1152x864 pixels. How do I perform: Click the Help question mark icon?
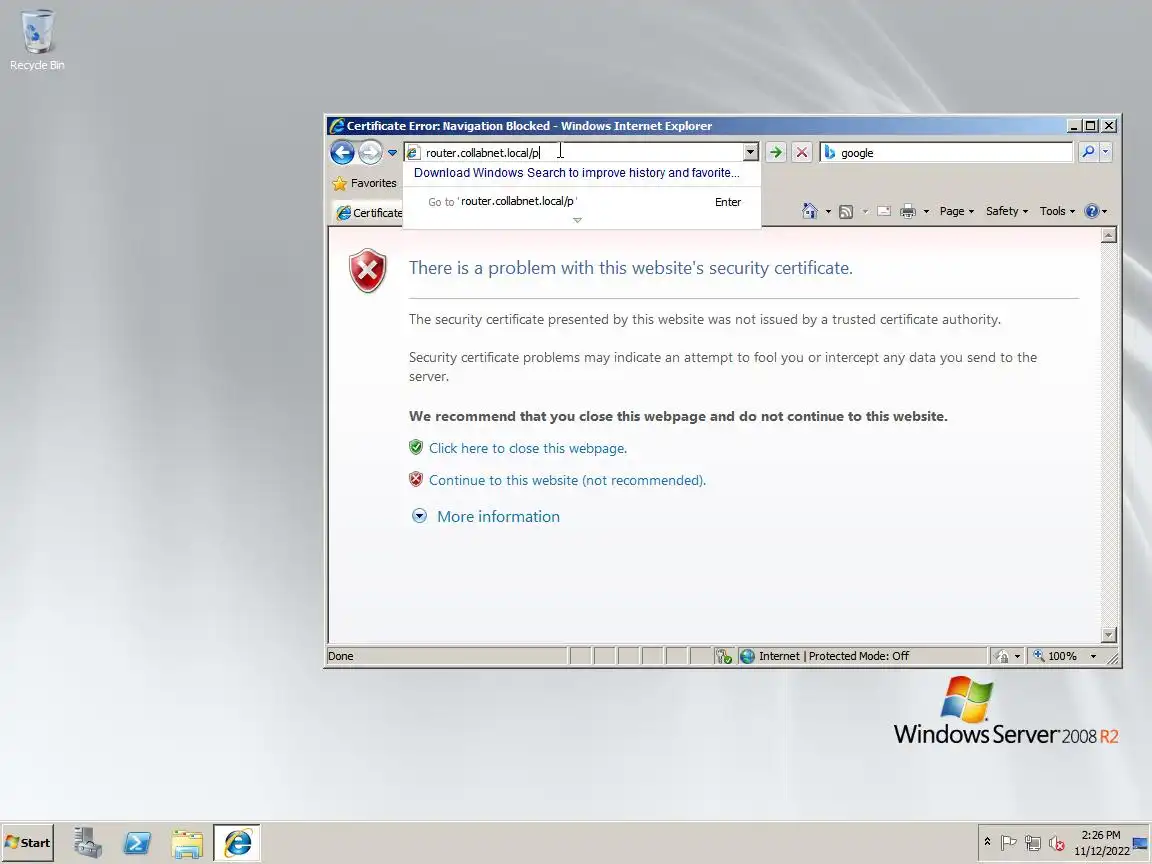1092,211
